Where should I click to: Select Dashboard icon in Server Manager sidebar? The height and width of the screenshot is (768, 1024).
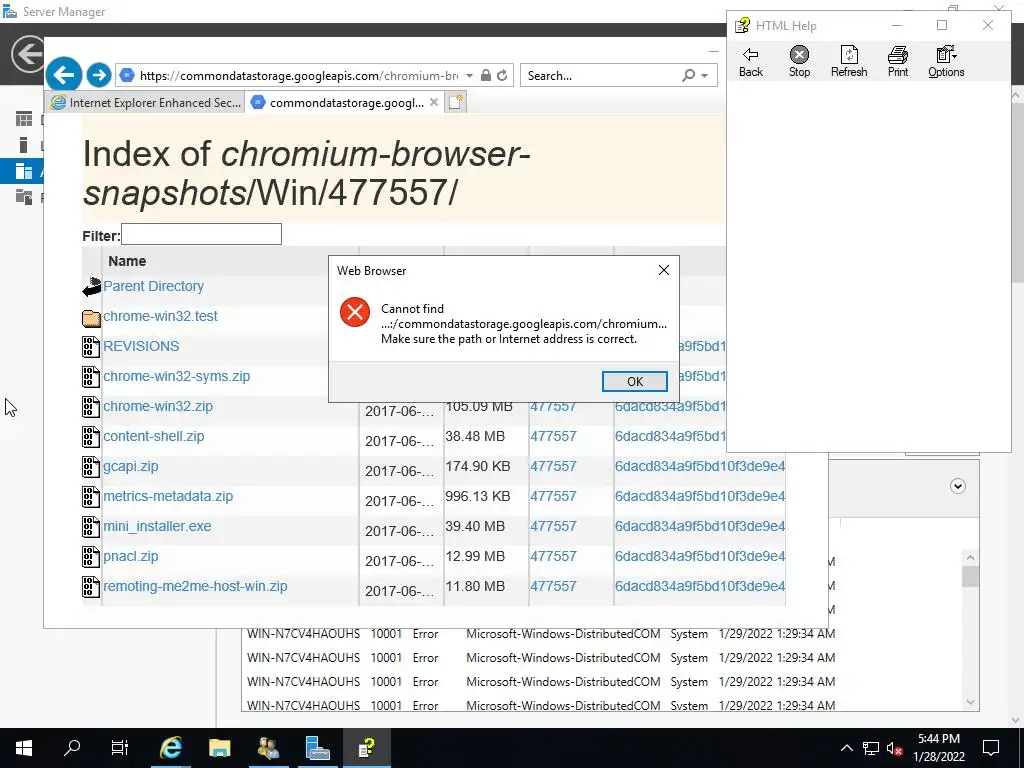click(24, 119)
